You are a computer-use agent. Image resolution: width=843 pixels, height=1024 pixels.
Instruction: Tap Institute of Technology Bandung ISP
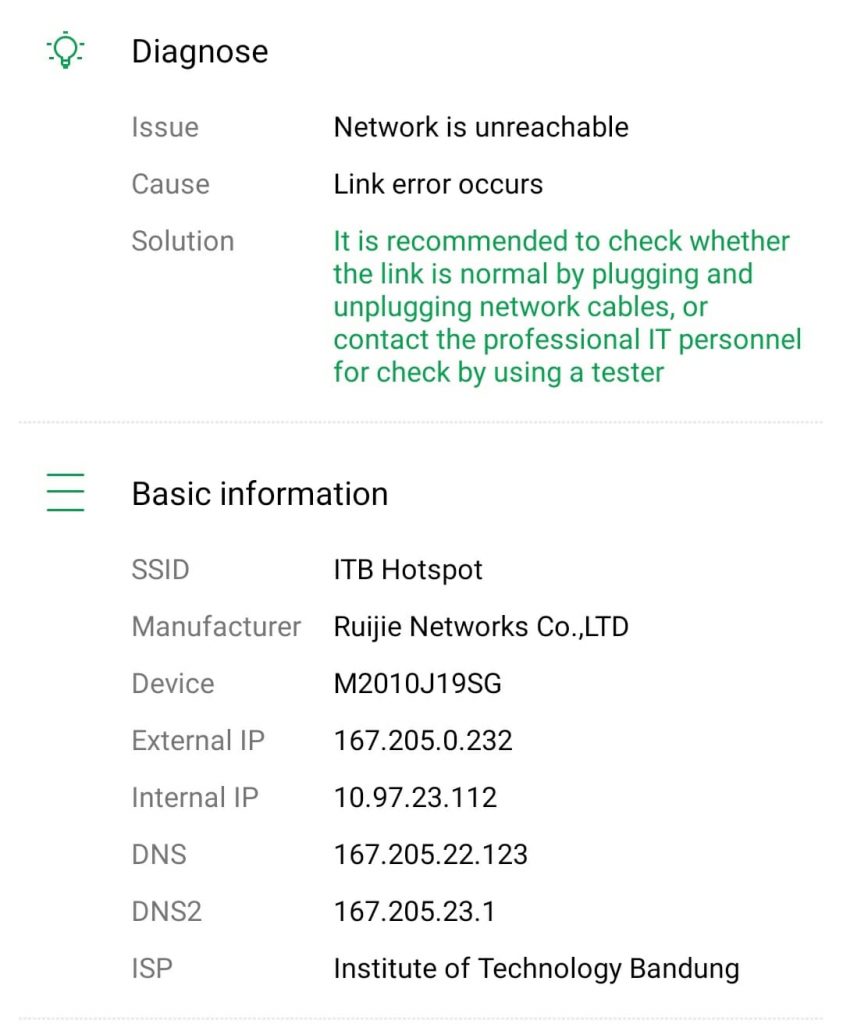tap(537, 969)
